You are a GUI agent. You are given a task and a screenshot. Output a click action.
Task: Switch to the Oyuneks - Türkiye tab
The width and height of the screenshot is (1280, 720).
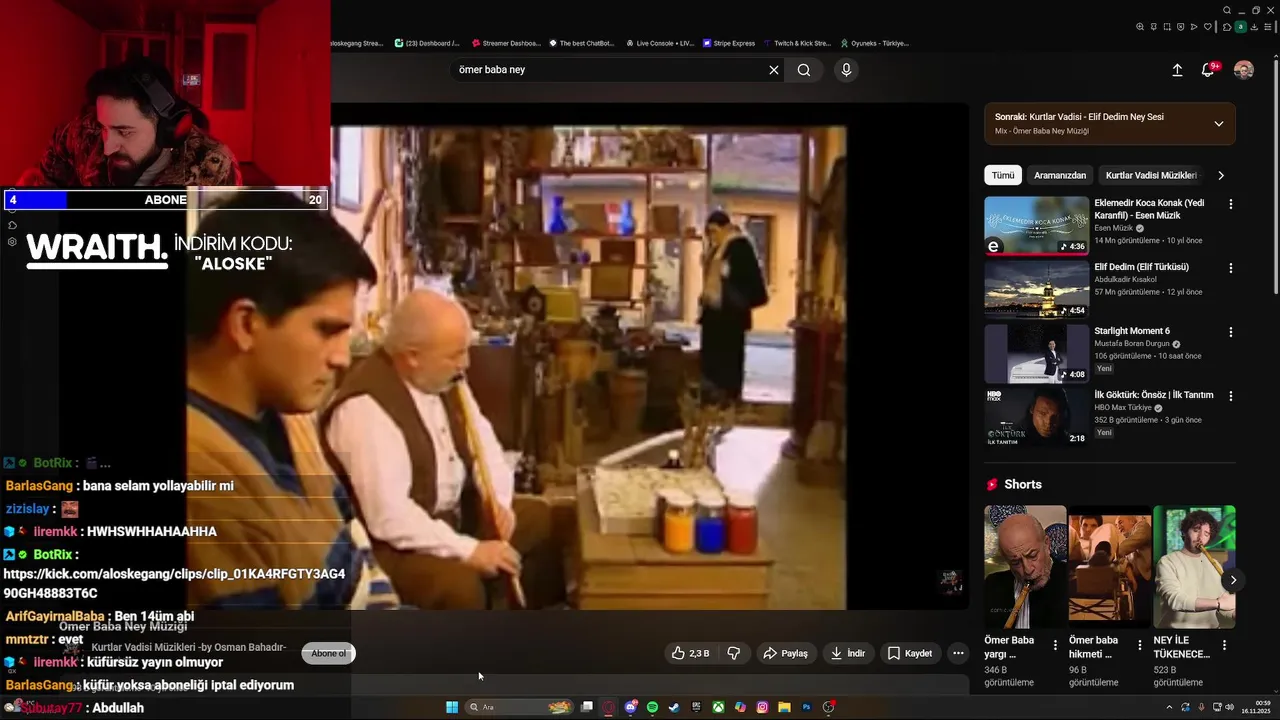tap(875, 43)
